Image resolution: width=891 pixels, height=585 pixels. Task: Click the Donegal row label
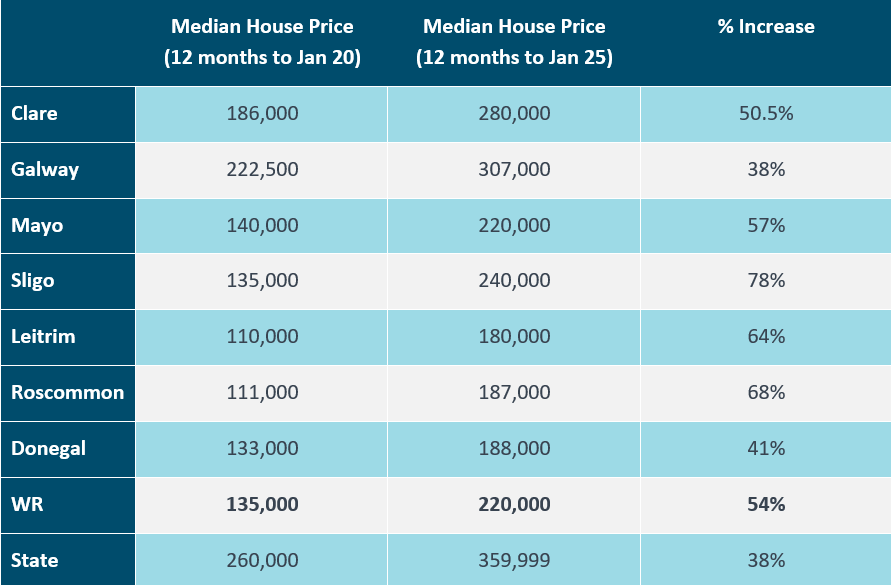pyautogui.click(x=48, y=448)
